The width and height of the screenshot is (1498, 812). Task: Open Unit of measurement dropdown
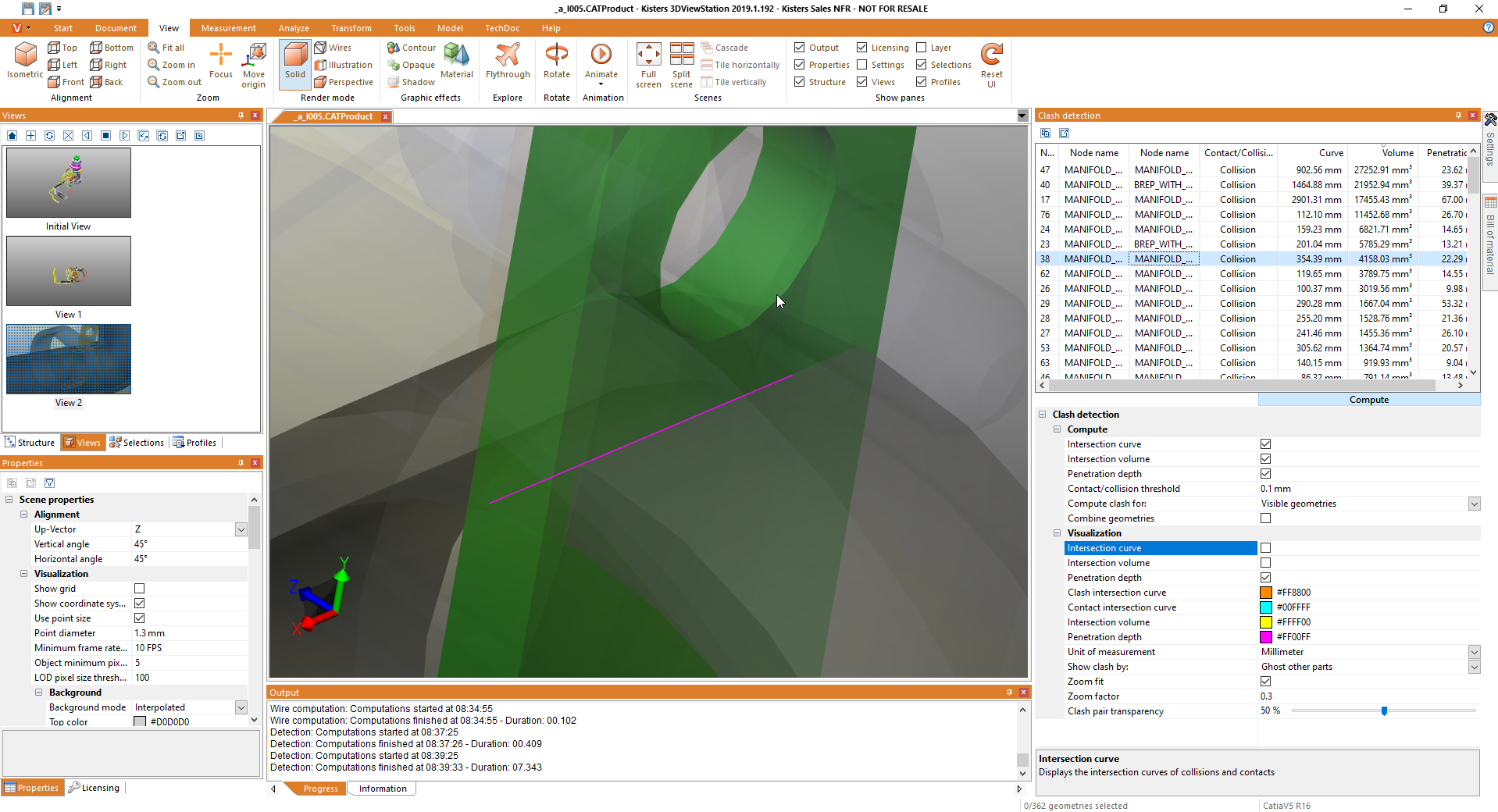1474,652
